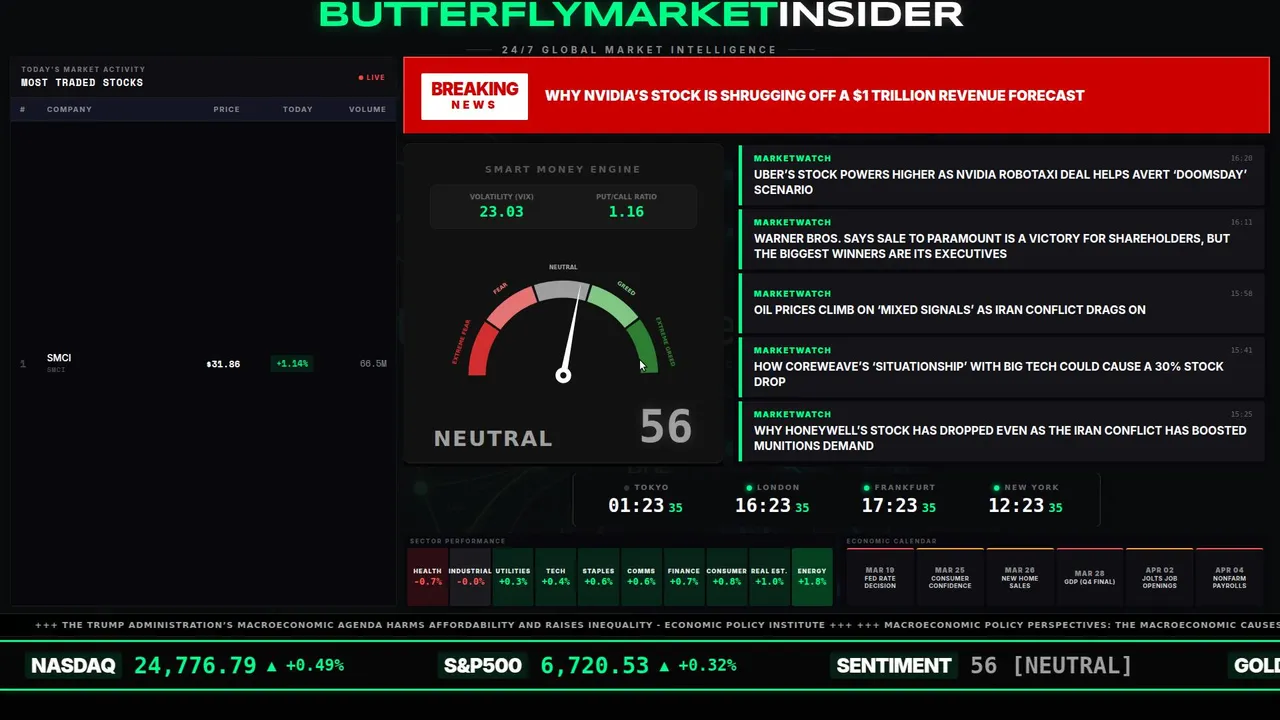Image resolution: width=1280 pixels, height=720 pixels.
Task: Open the Mar 19 Fed Rate Decision event
Action: coord(880,577)
